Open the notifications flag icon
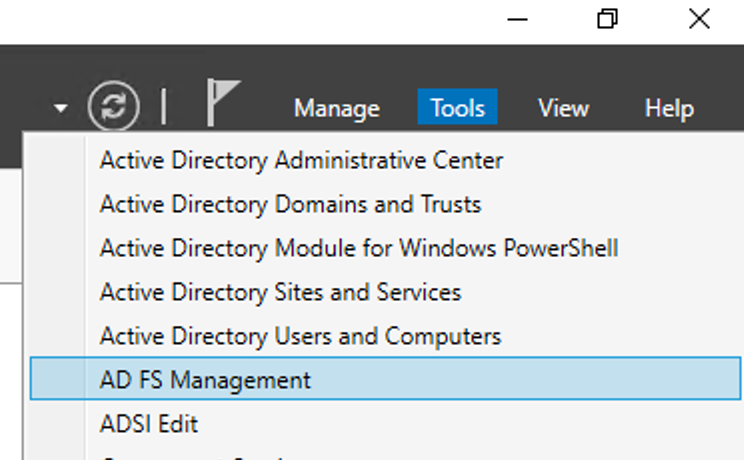 (223, 103)
